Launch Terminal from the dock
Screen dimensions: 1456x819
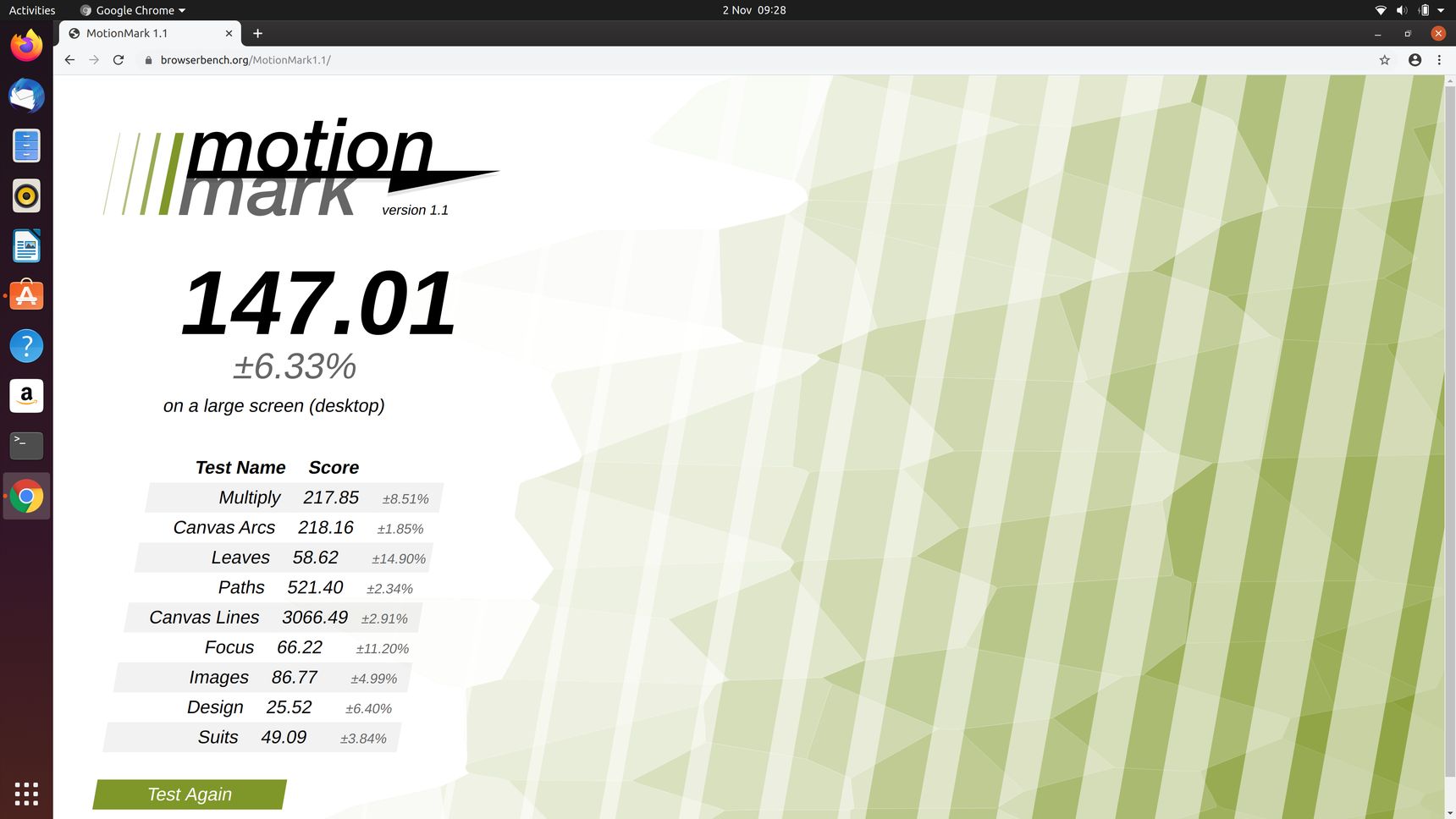point(26,445)
